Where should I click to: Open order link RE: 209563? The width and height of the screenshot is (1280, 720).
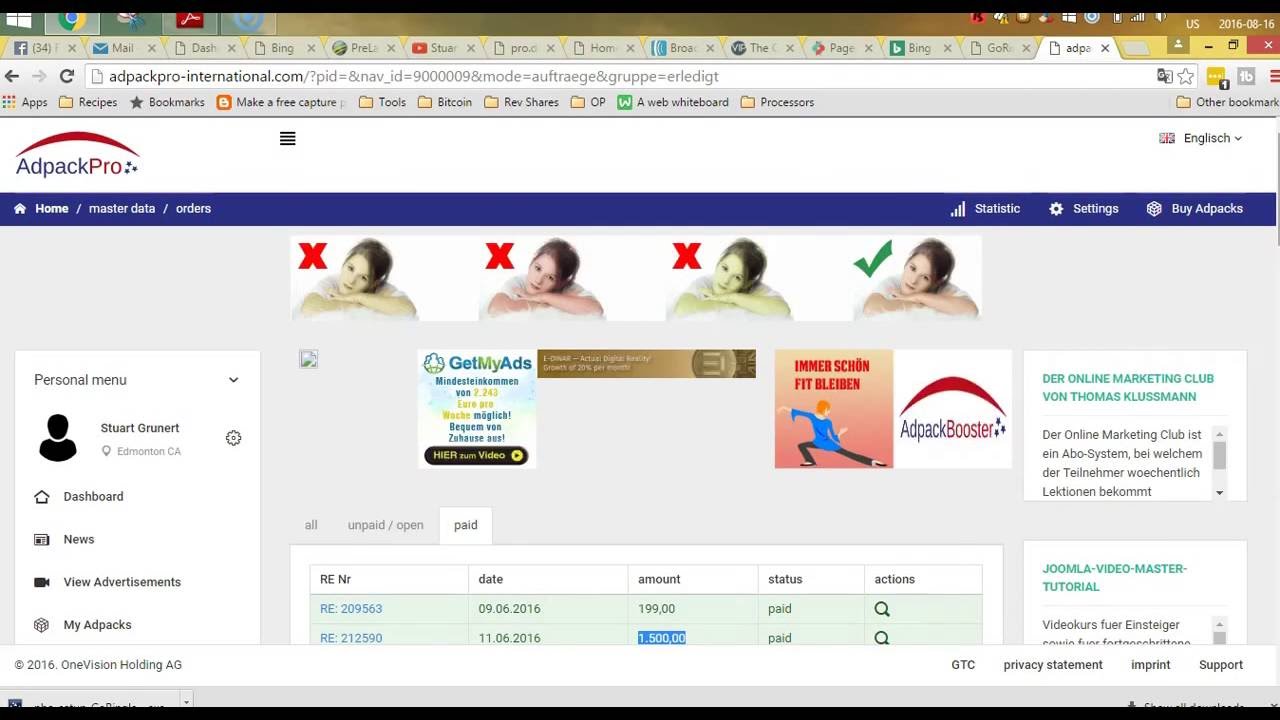[x=351, y=608]
